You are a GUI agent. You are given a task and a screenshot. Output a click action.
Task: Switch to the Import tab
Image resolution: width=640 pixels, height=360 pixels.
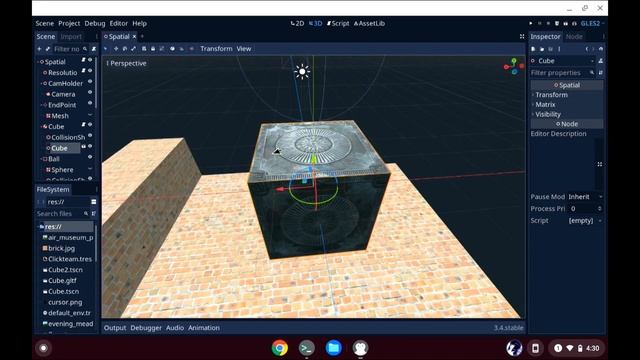click(x=71, y=36)
